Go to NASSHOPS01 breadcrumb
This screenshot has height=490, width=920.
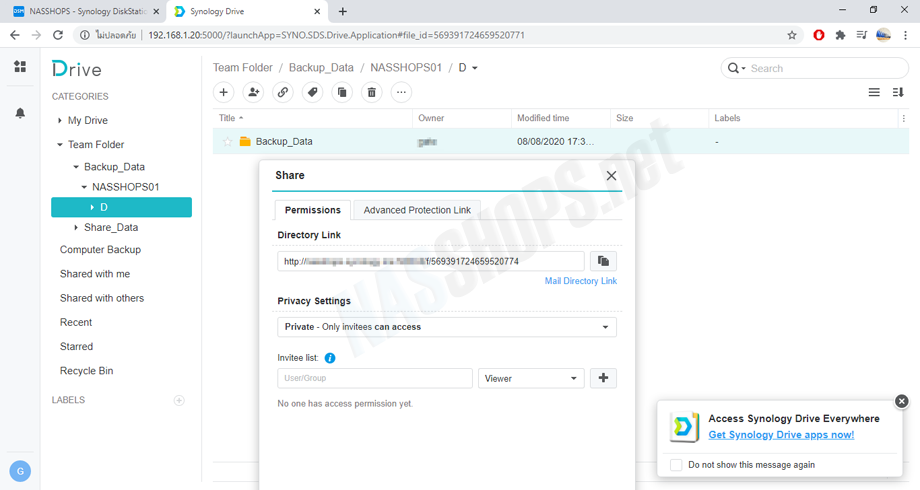tap(406, 67)
